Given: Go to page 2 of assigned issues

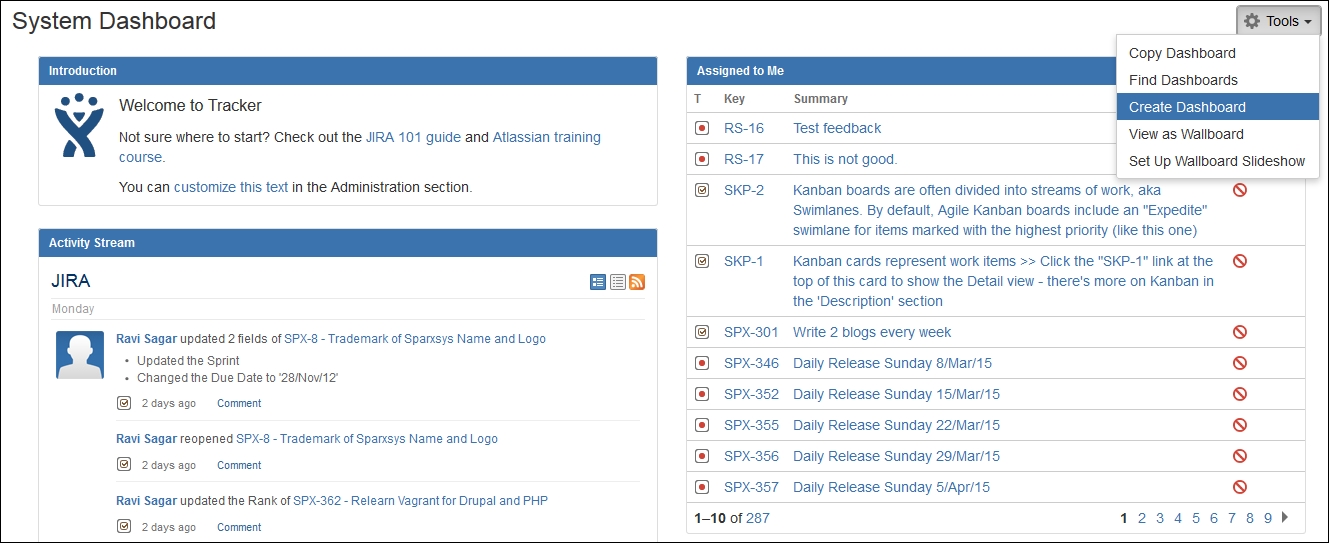Looking at the screenshot, I should (x=1142, y=518).
